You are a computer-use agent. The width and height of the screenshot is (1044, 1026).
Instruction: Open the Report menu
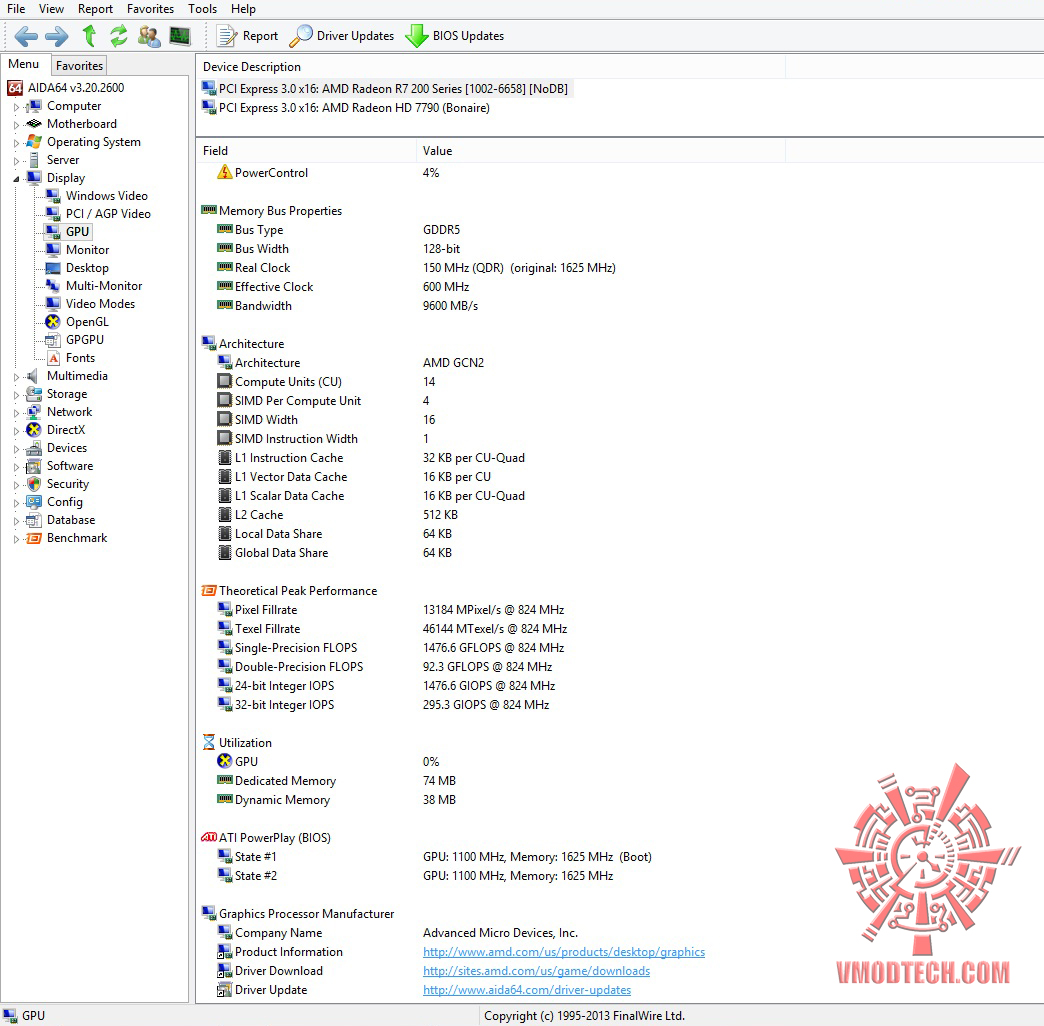point(95,9)
